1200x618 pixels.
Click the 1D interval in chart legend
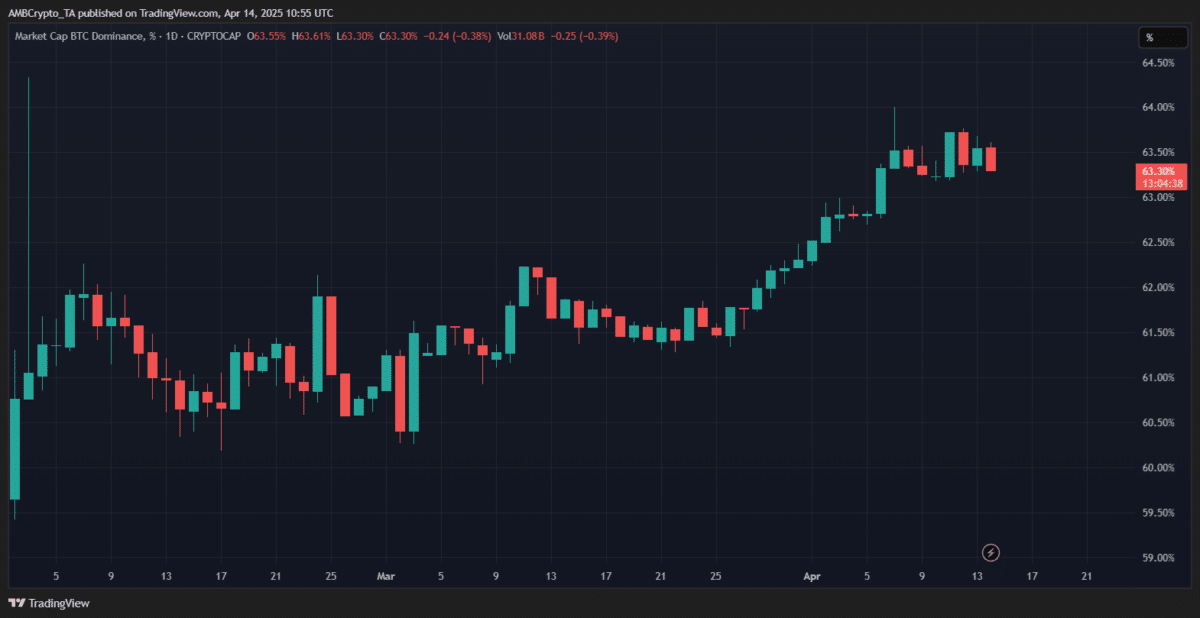(182, 37)
